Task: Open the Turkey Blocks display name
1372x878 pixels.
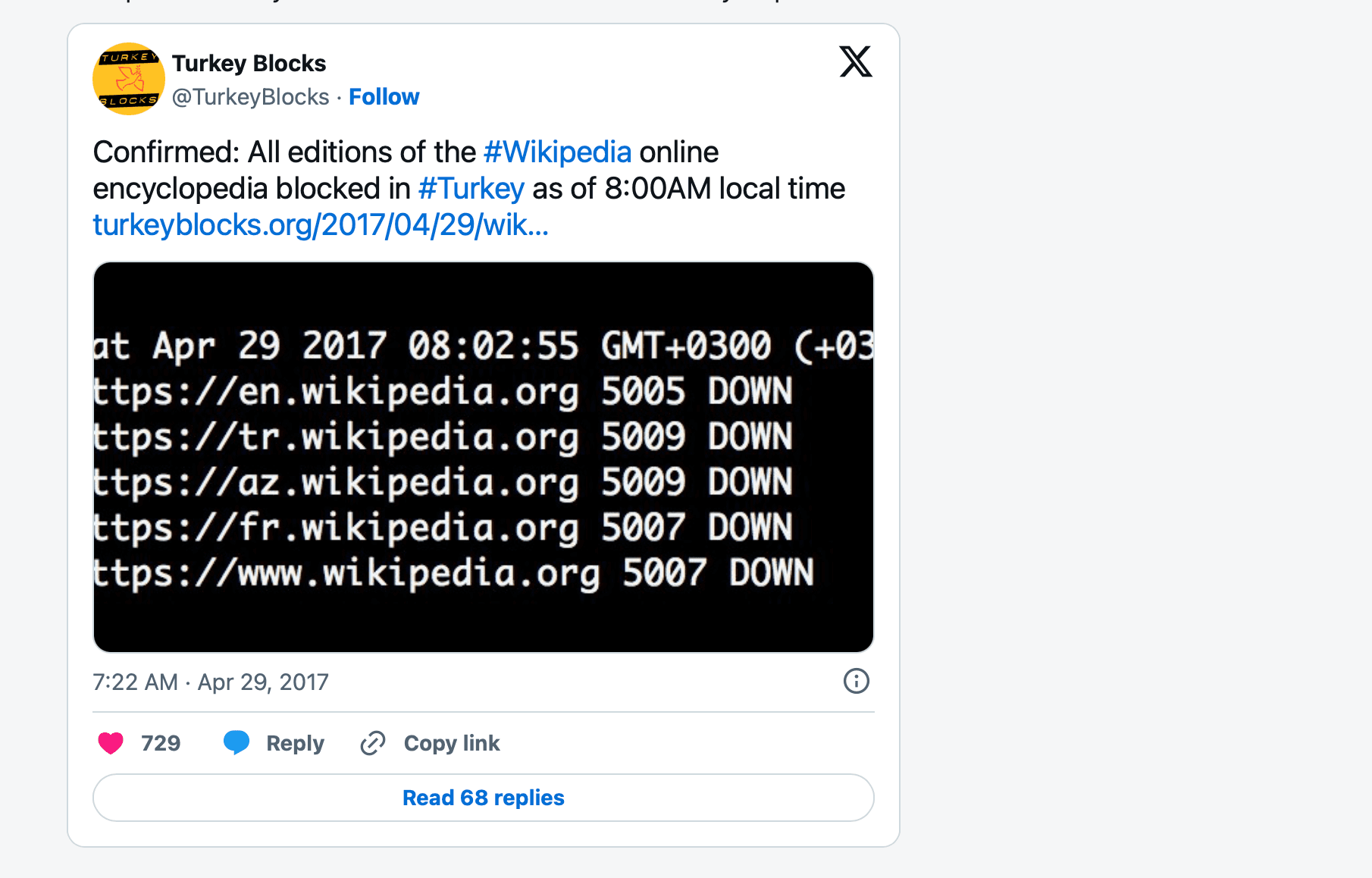Action: 249,63
